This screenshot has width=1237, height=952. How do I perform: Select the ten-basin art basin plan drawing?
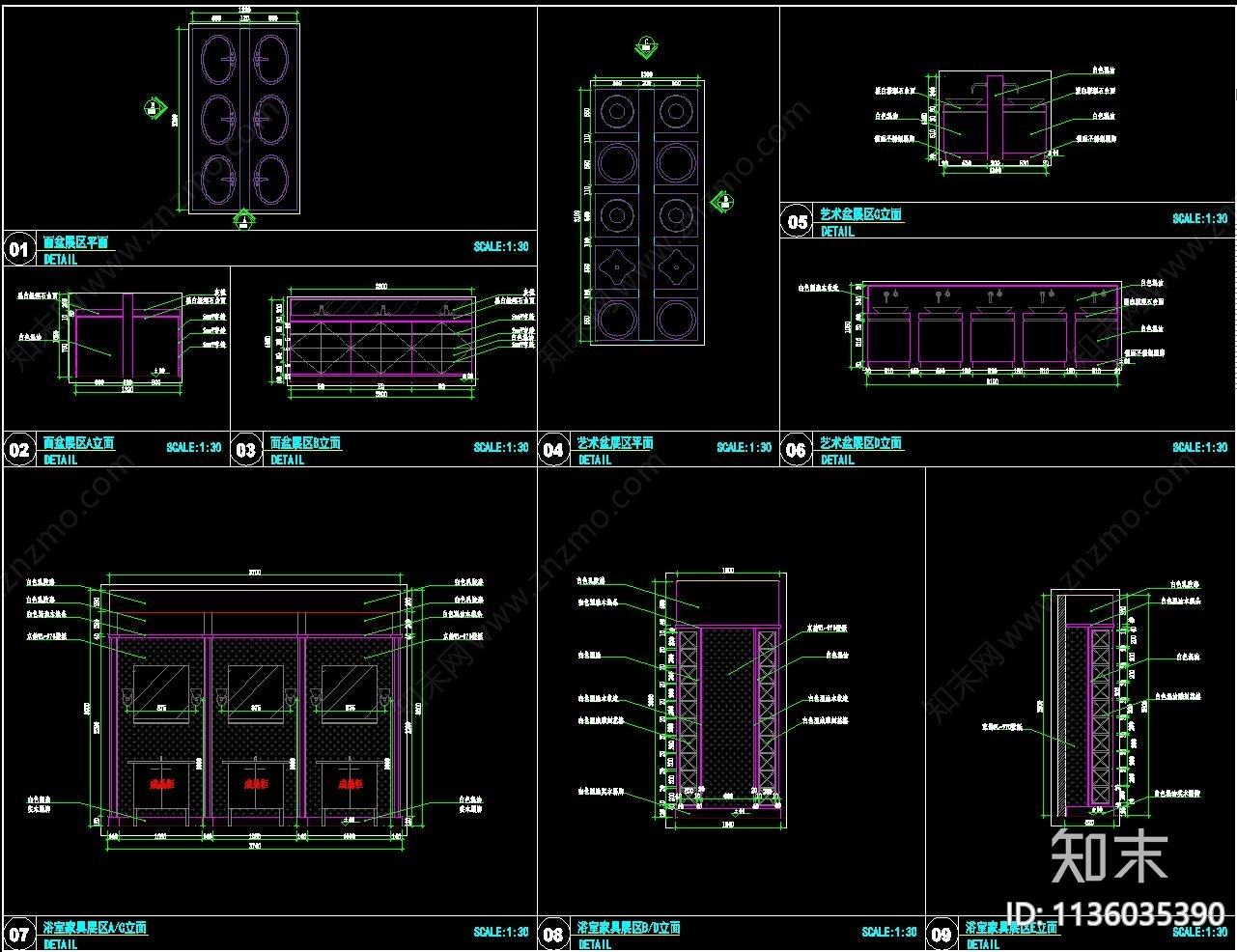tap(647, 211)
